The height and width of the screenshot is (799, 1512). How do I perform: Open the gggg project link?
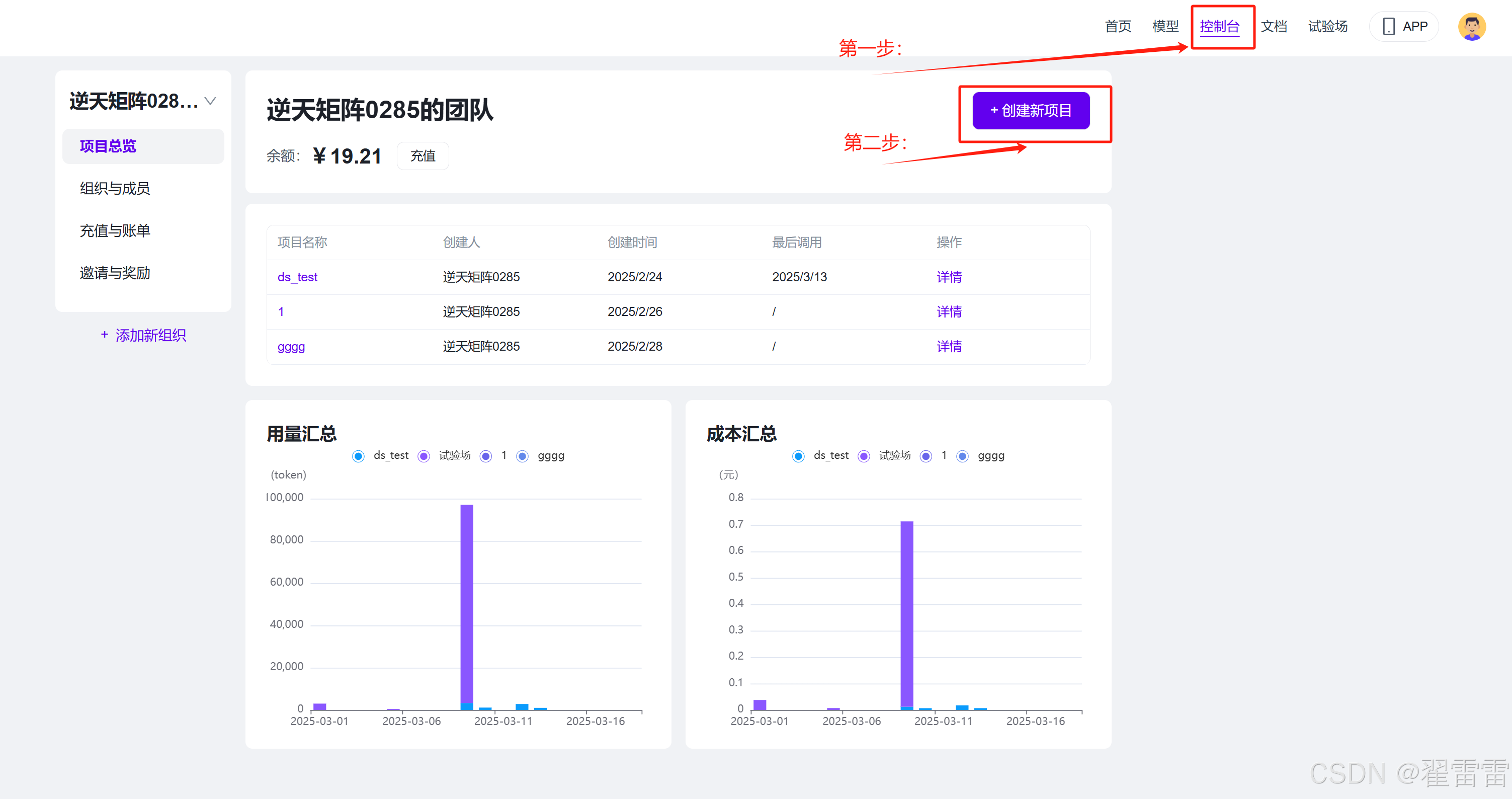click(x=291, y=346)
